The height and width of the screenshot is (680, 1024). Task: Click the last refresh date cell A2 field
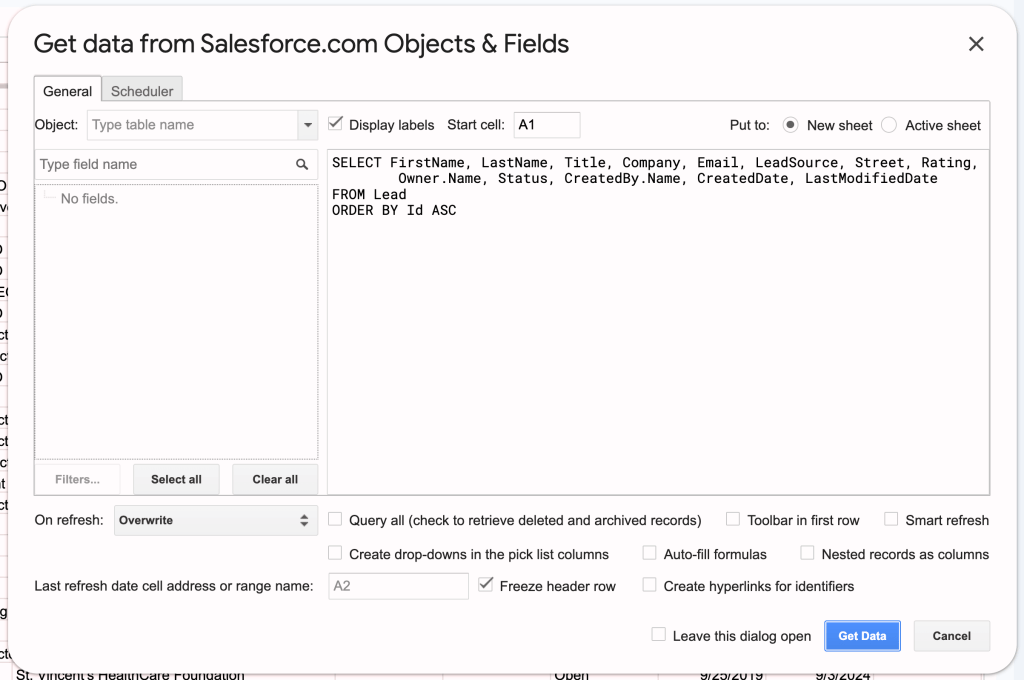click(398, 586)
